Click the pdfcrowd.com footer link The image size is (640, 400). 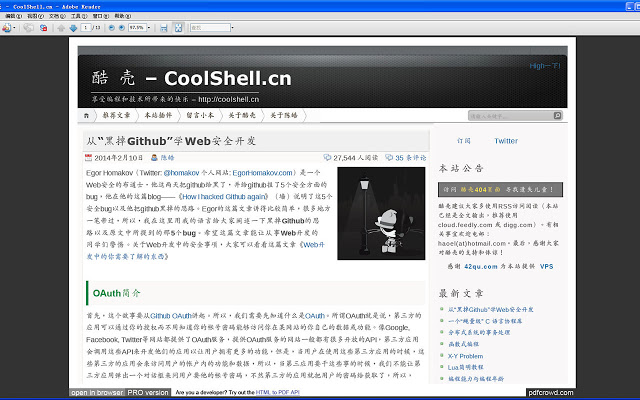click(x=551, y=393)
